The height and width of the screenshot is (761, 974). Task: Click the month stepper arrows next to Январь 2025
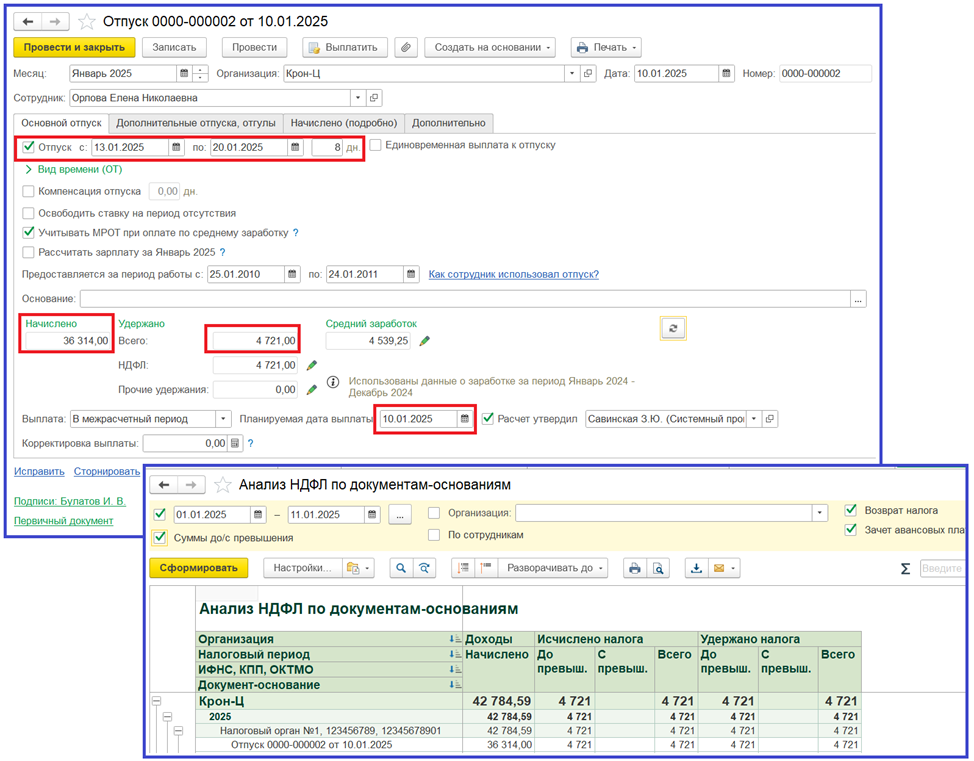coord(200,73)
